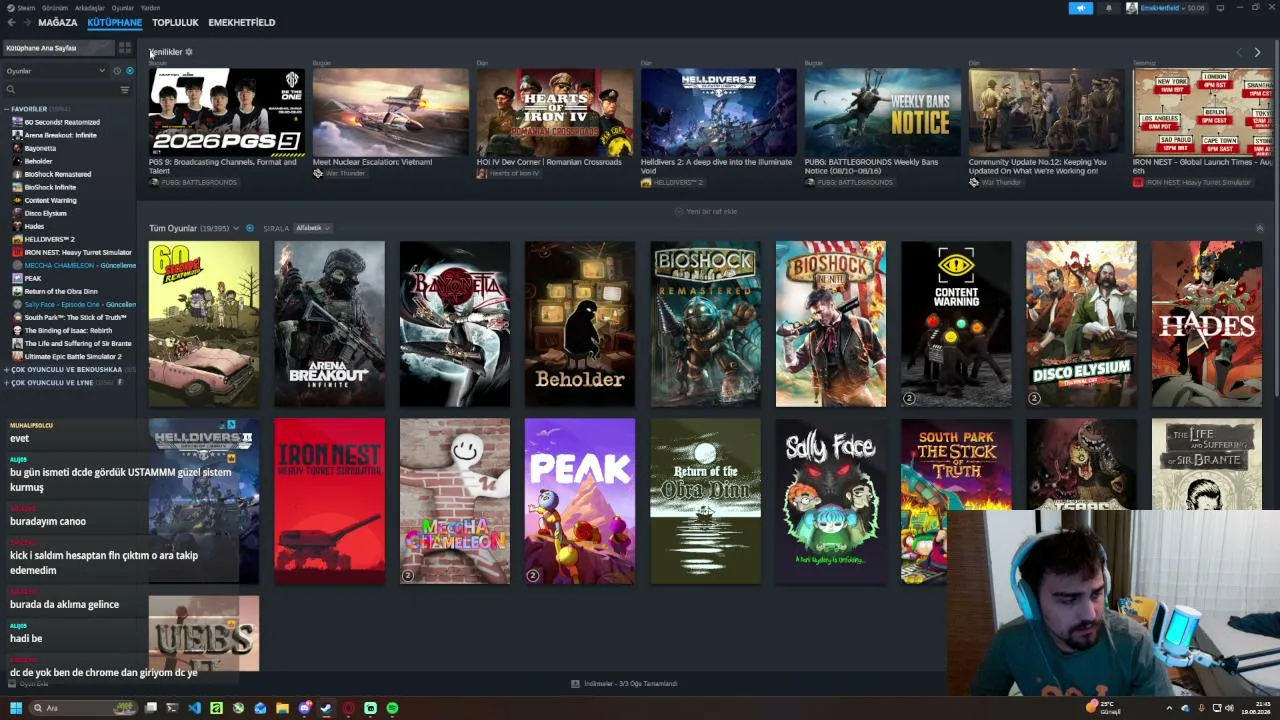This screenshot has height=720, width=1280.
Task: Click the Add Game icon bottom left
Action: coord(11,684)
